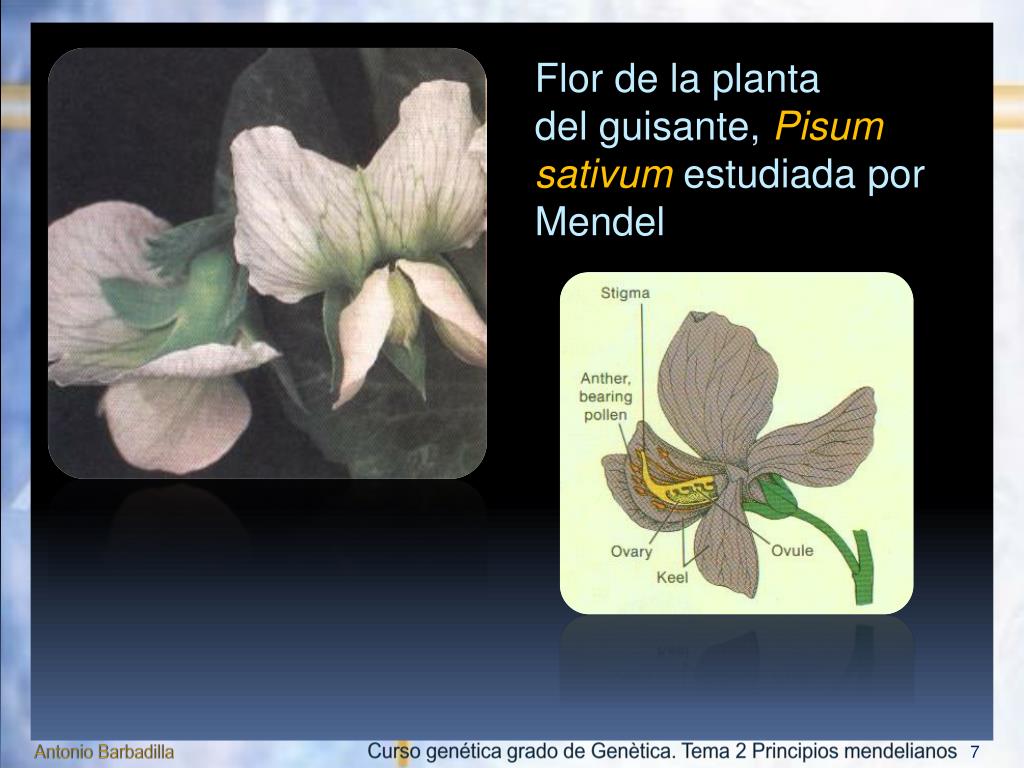Click the Stigma label in the diagram

(x=625, y=293)
